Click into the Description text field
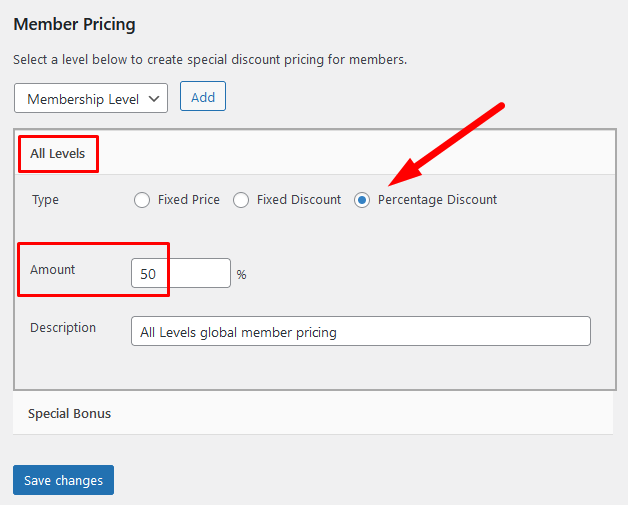This screenshot has width=628, height=505. pyautogui.click(x=360, y=332)
